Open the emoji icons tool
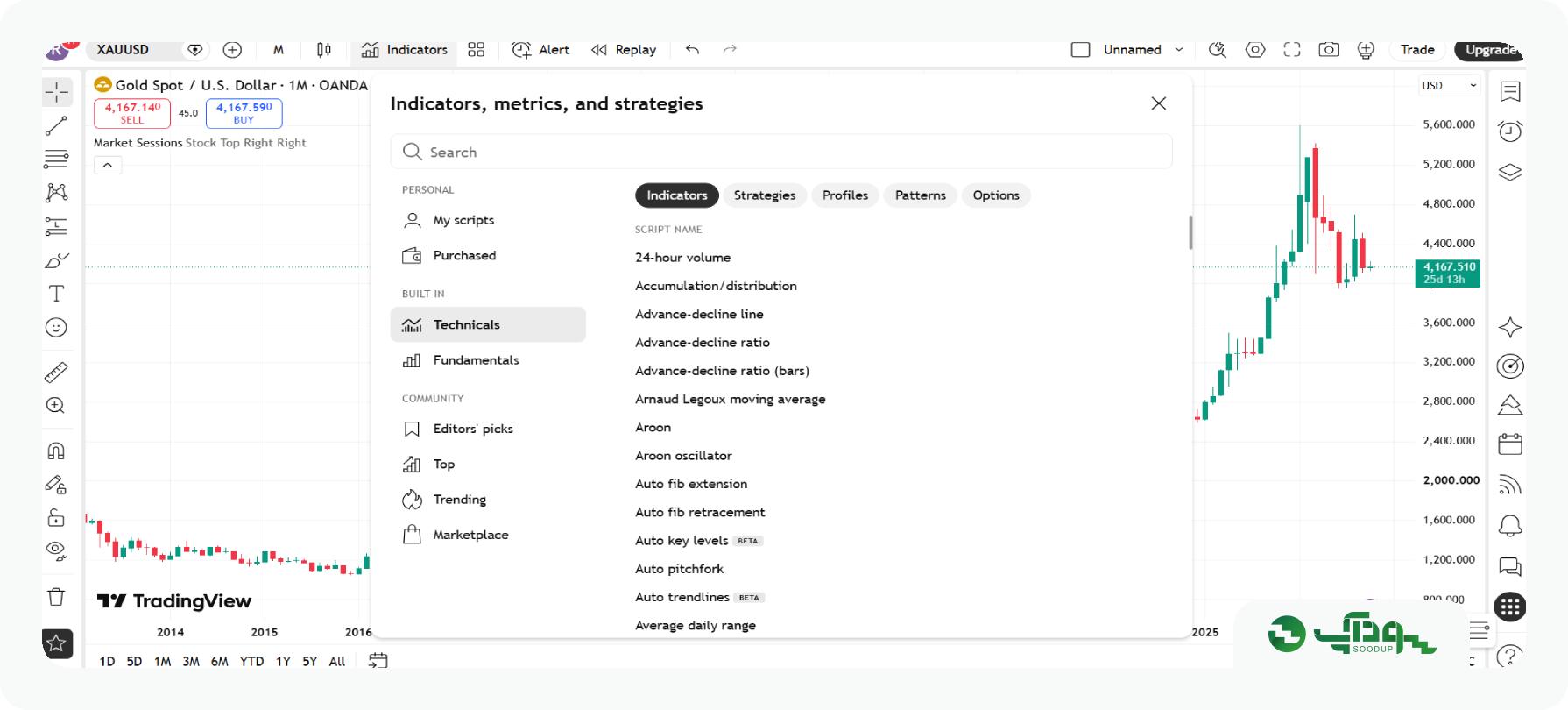Image resolution: width=1568 pixels, height=710 pixels. pos(57,328)
